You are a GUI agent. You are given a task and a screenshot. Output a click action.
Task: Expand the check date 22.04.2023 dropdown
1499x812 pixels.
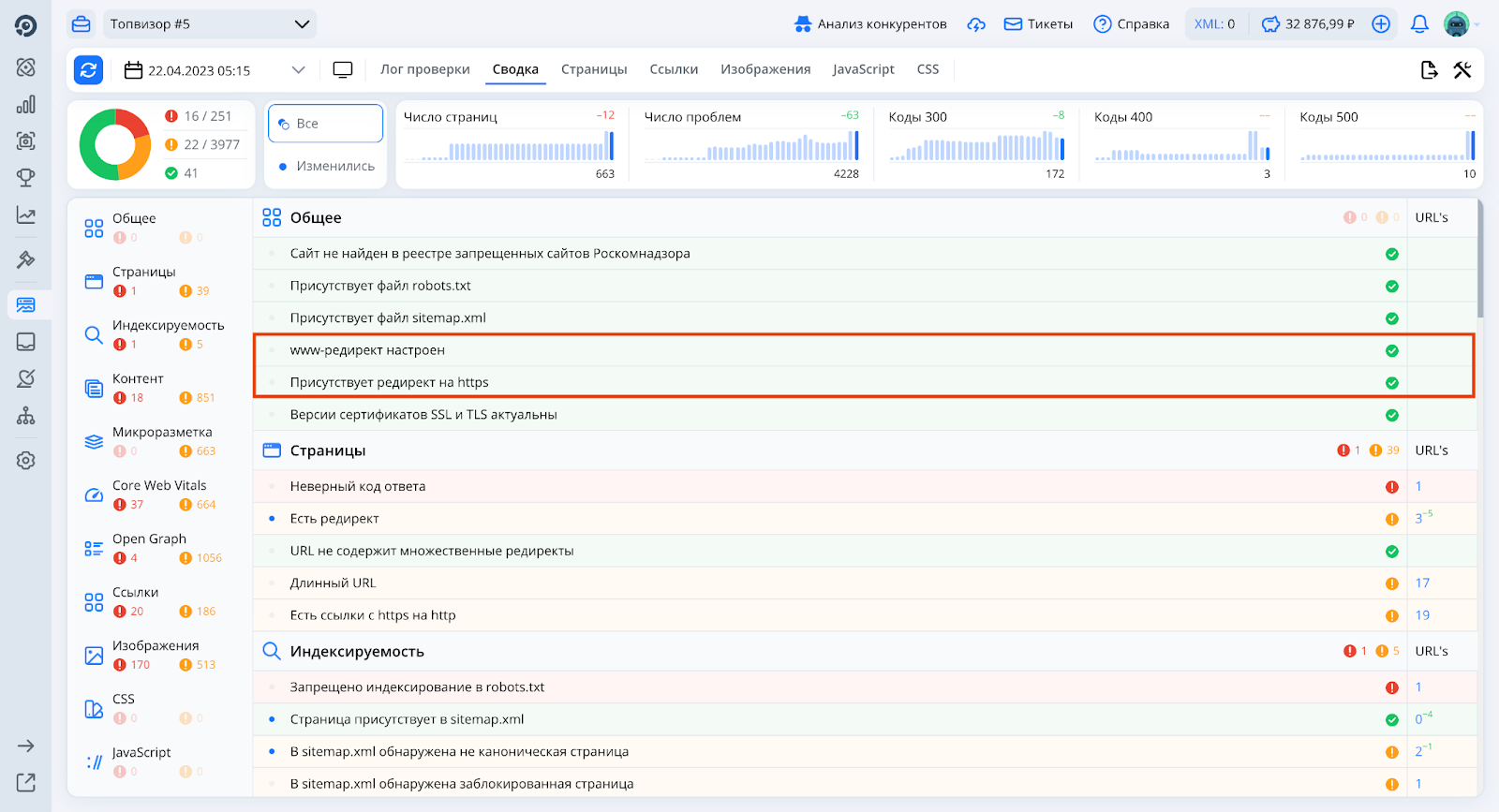coord(298,70)
